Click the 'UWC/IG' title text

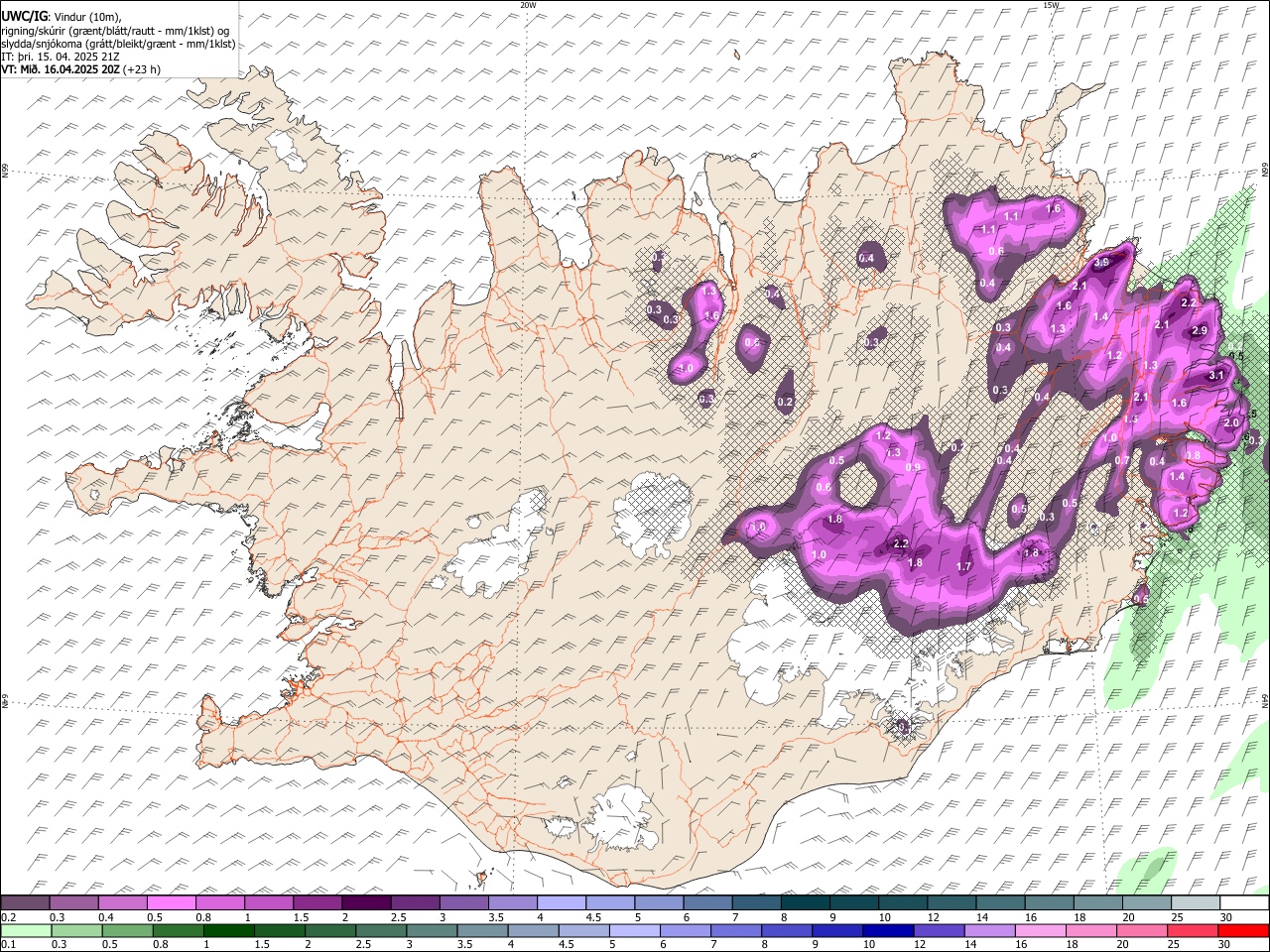(23, 16)
